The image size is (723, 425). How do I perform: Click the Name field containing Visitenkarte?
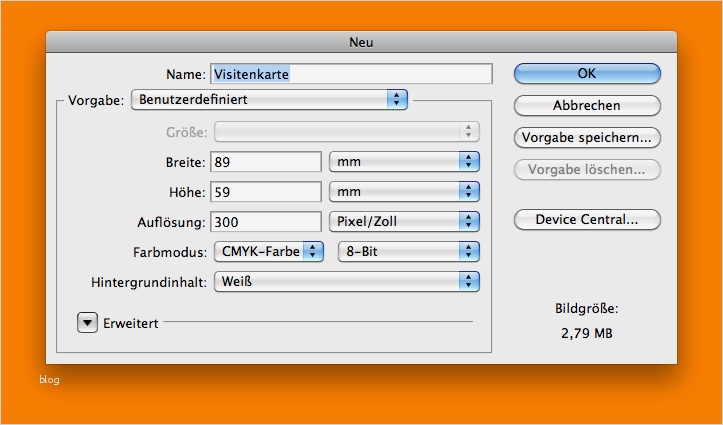(x=351, y=74)
